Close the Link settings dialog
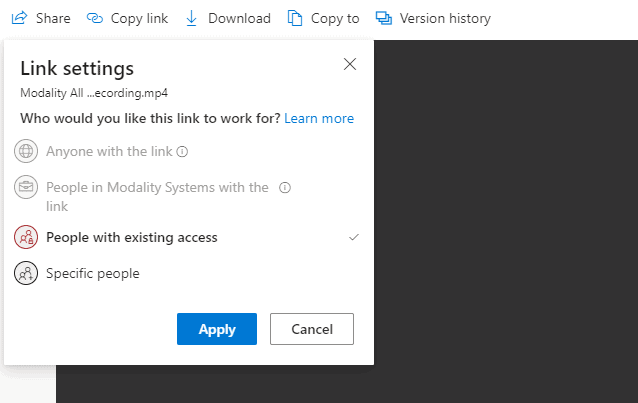 click(350, 64)
